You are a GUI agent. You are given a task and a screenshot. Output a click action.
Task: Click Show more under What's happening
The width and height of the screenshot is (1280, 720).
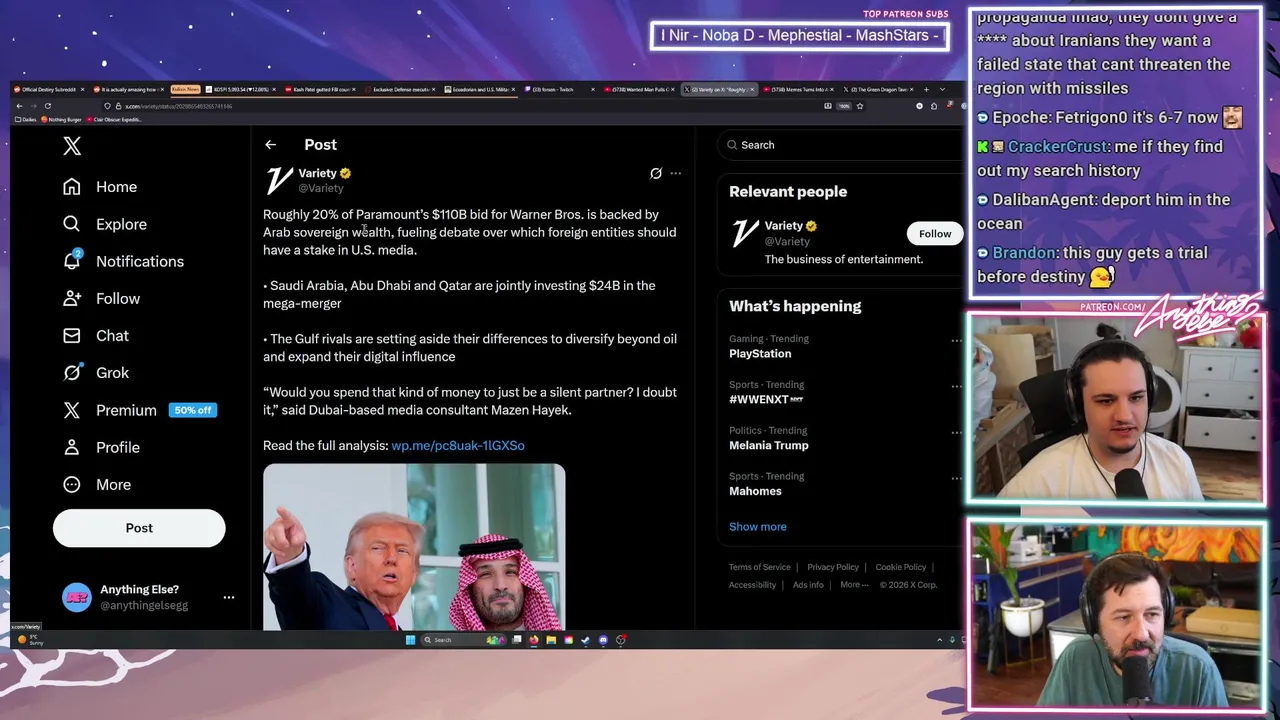[758, 526]
